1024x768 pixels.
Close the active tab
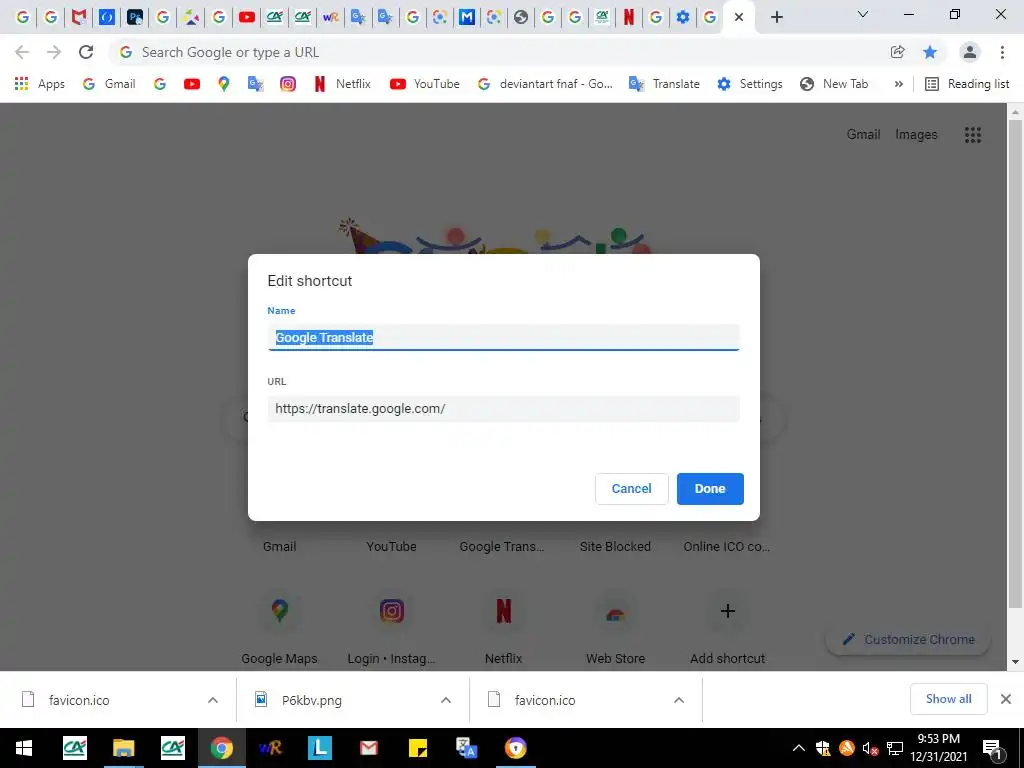coord(739,18)
